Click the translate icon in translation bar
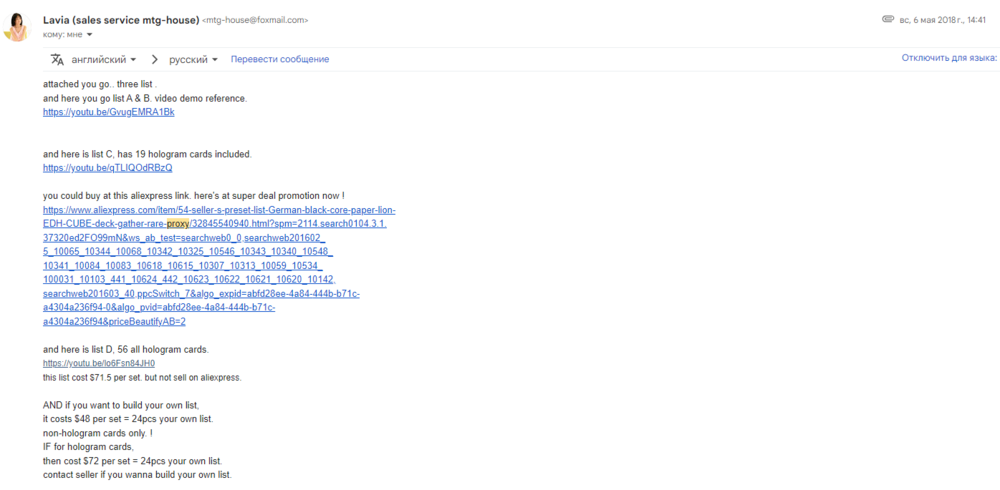Screen dimensions: 1000x490 click(57, 59)
